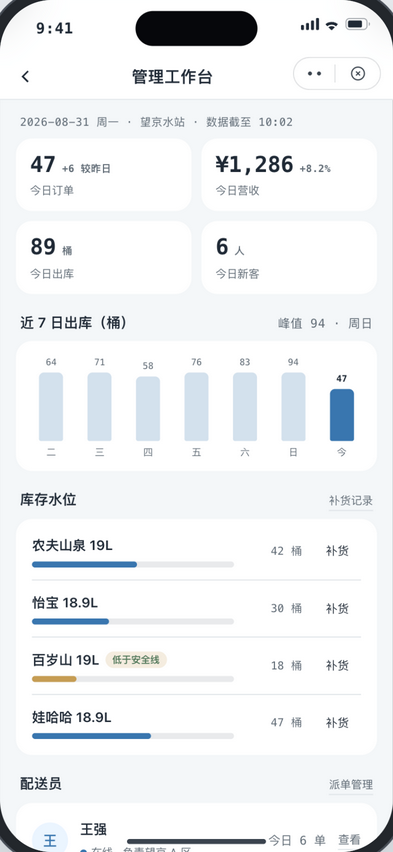The height and width of the screenshot is (852, 393).
Task: Open the 派单管理 link
Action: 351,785
